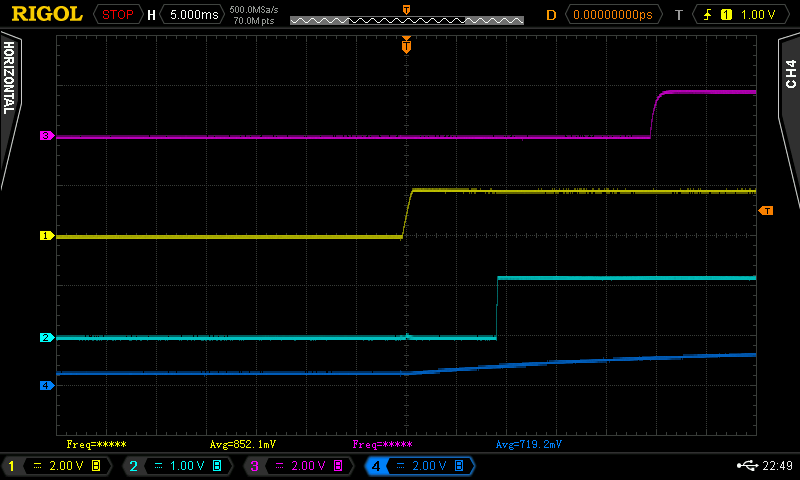Click the channel 3 DC coupling symbol
The width and height of the screenshot is (800, 480).
click(279, 466)
